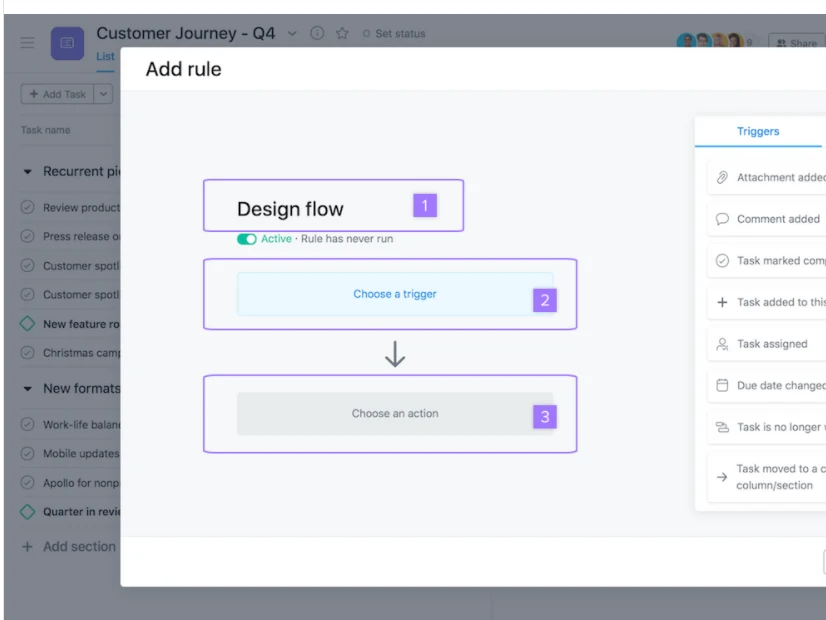Click the Add section plus icon
Image resolution: width=826 pixels, height=620 pixels.
[x=27, y=547]
